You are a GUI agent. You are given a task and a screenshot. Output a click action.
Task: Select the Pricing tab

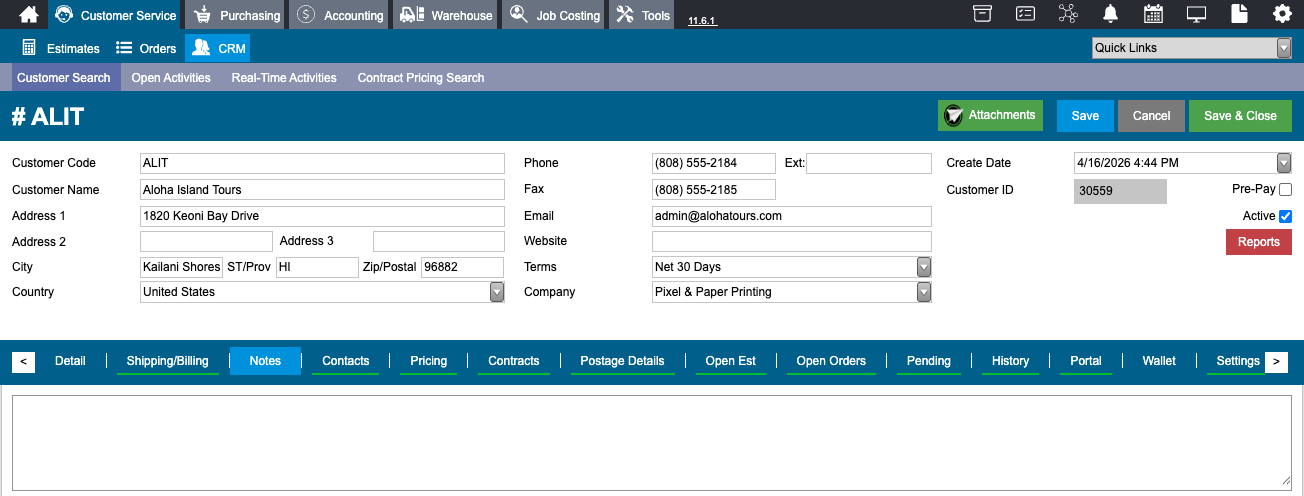click(x=429, y=361)
